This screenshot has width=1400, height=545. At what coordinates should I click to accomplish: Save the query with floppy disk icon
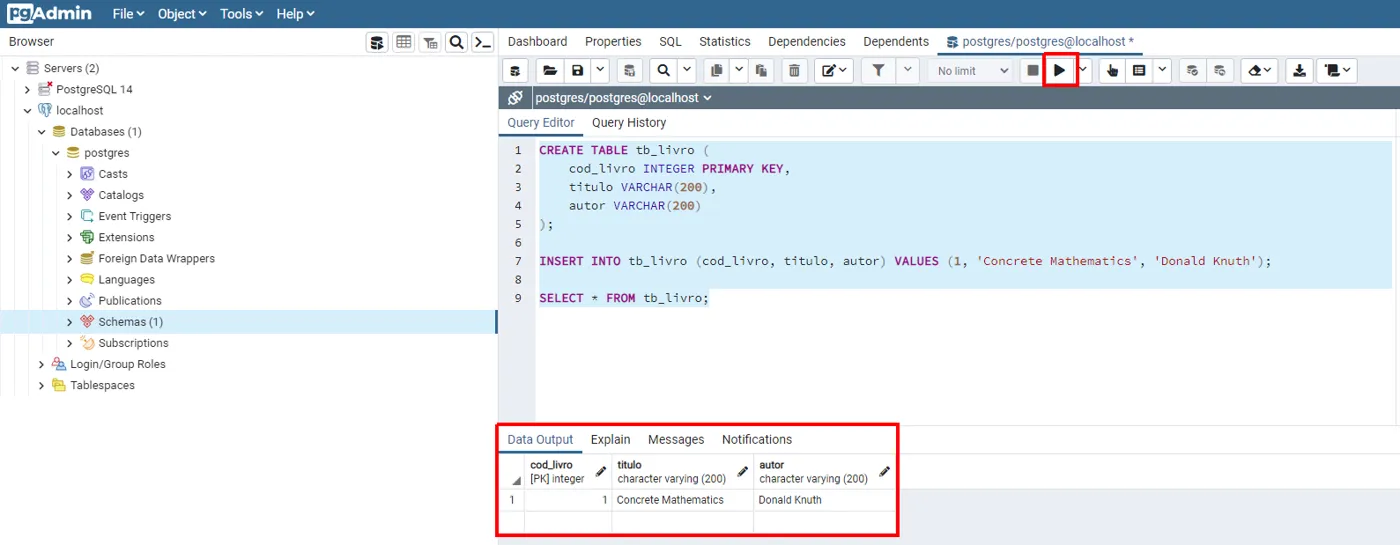(x=577, y=71)
